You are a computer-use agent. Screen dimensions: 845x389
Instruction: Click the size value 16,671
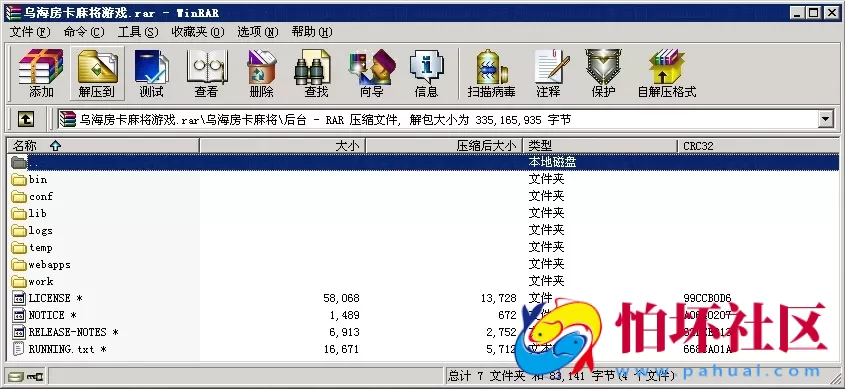pyautogui.click(x=341, y=349)
